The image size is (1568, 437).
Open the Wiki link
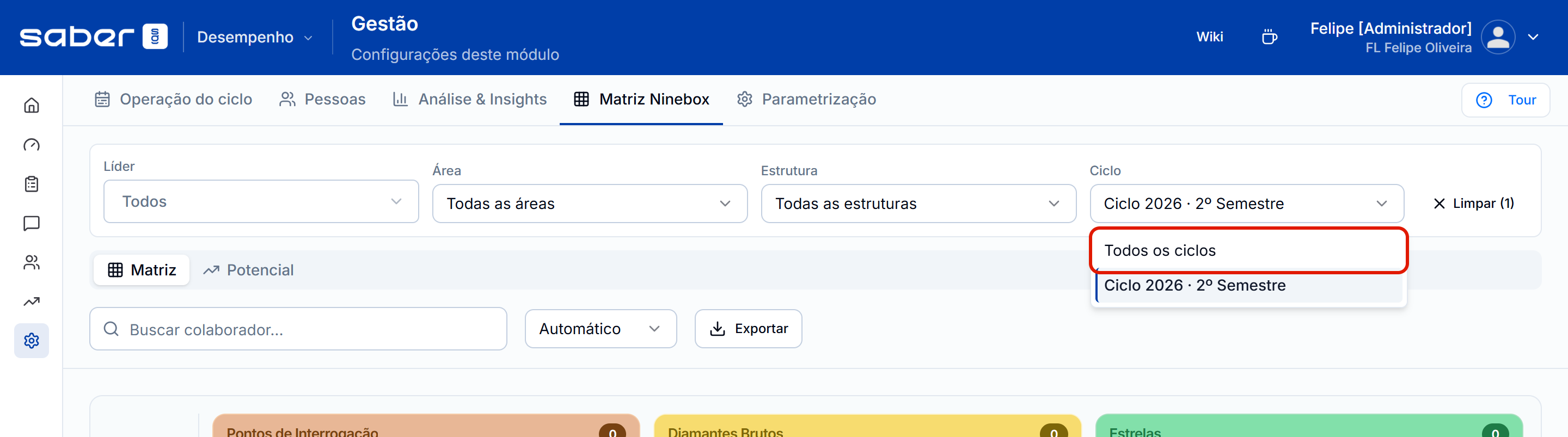click(1209, 36)
